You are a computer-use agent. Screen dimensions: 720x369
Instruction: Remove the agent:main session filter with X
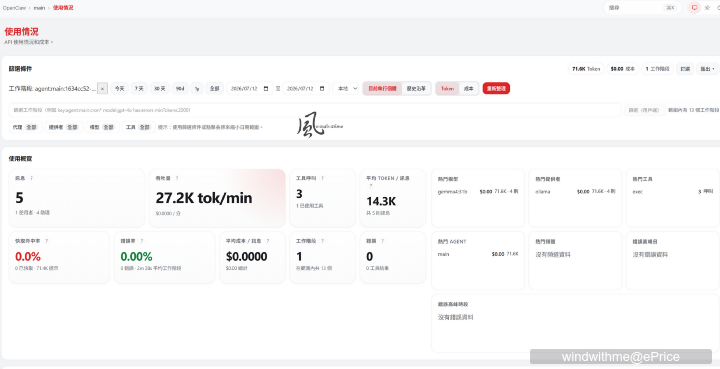tap(102, 89)
